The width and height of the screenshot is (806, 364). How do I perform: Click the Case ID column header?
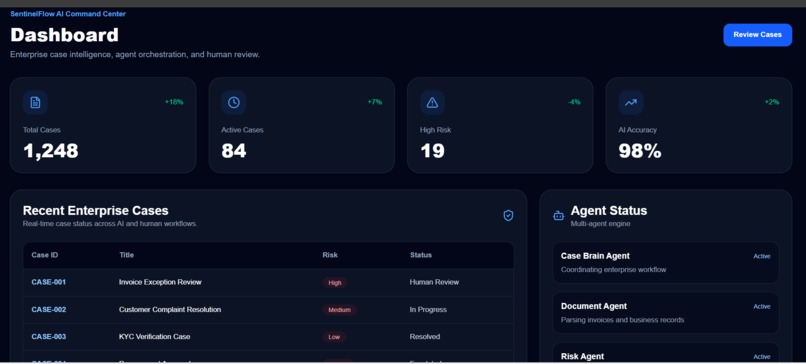(x=45, y=255)
